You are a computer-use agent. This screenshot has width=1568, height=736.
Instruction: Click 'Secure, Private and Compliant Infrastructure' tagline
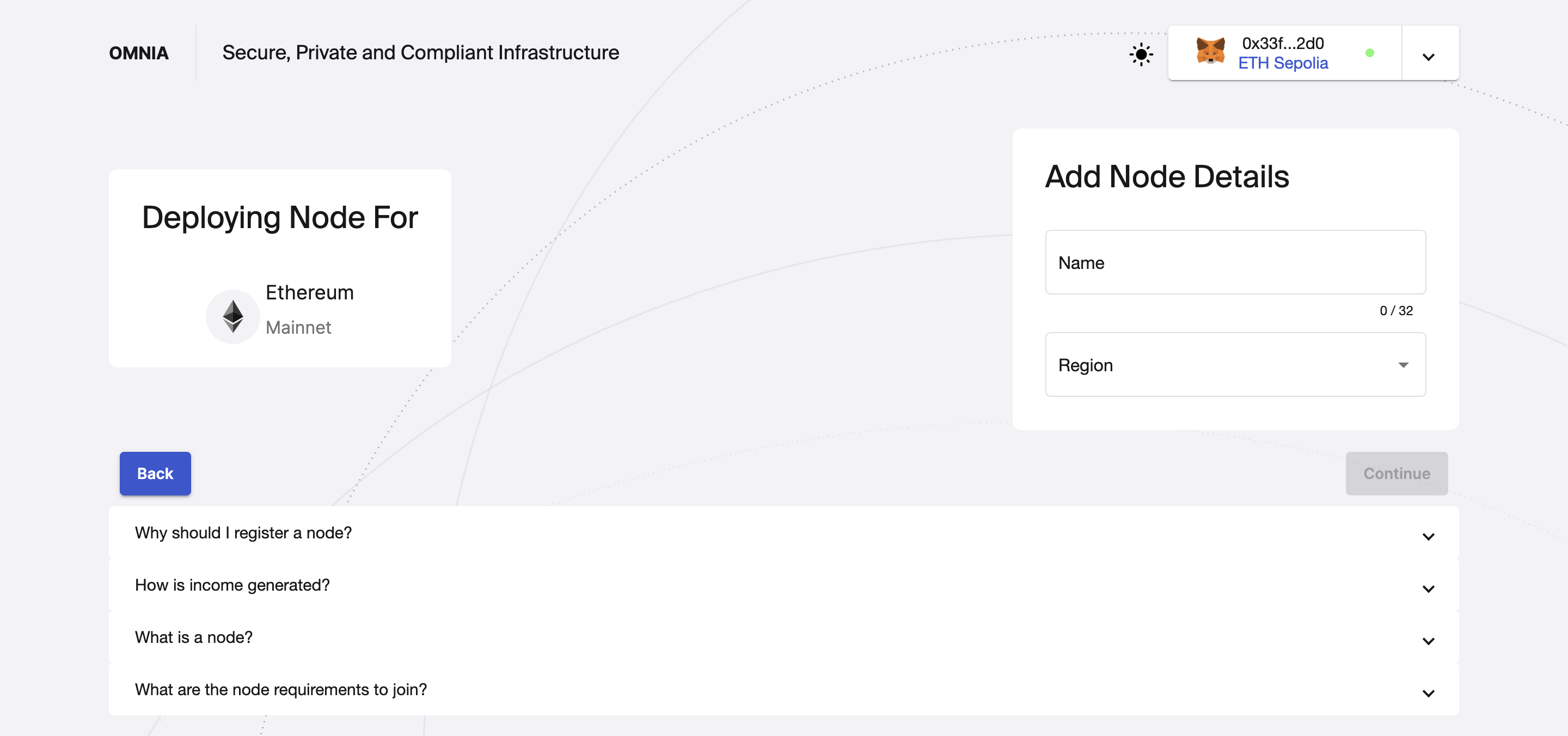tap(421, 53)
